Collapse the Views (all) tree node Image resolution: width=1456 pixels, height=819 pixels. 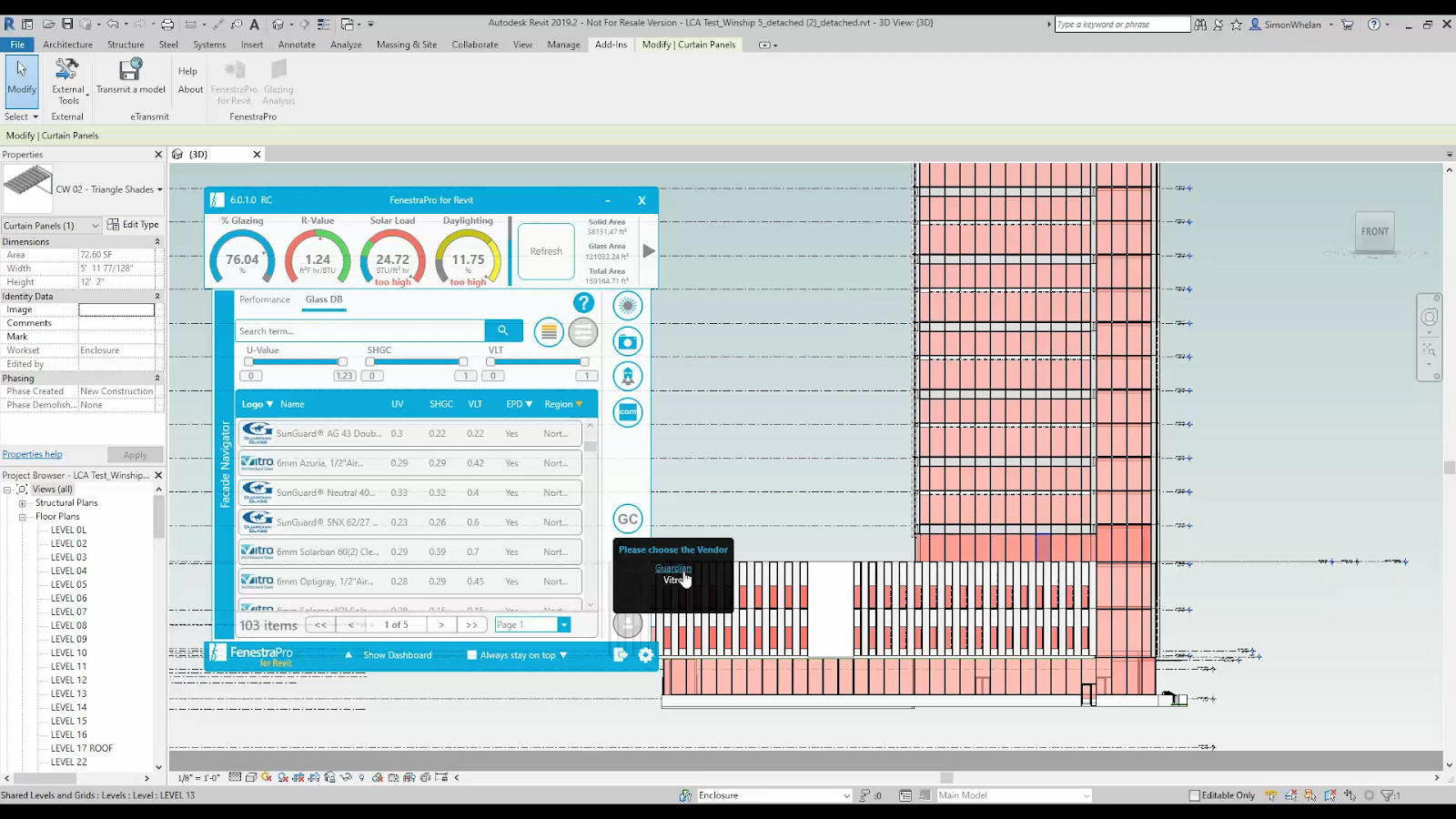coord(7,490)
